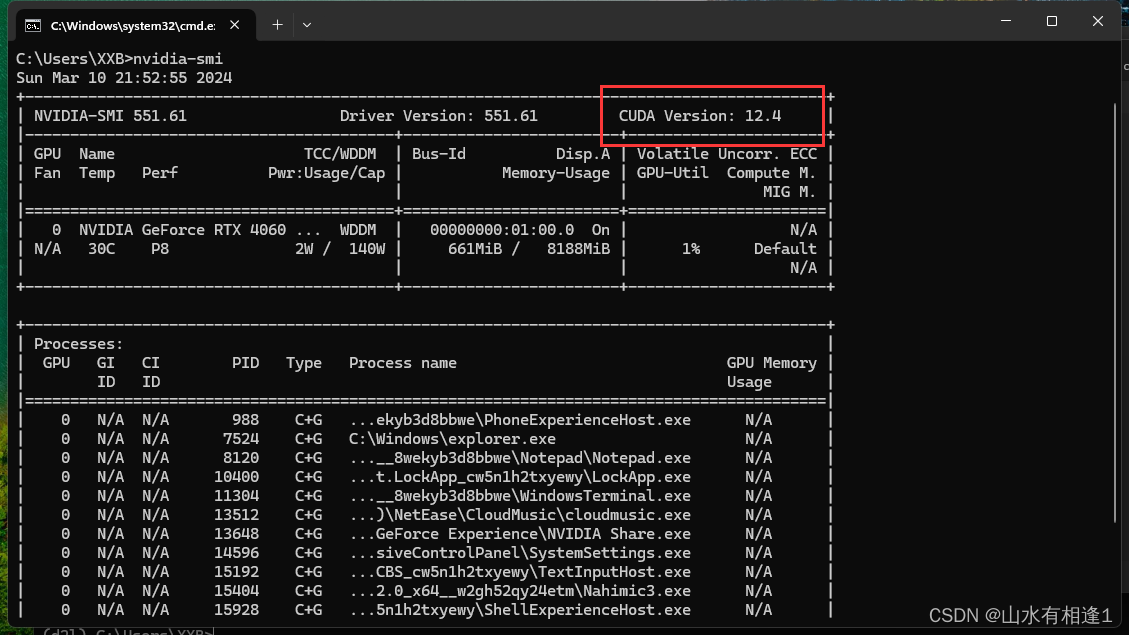
Task: Click the 'MIG M.' header label
Action: click(x=790, y=192)
